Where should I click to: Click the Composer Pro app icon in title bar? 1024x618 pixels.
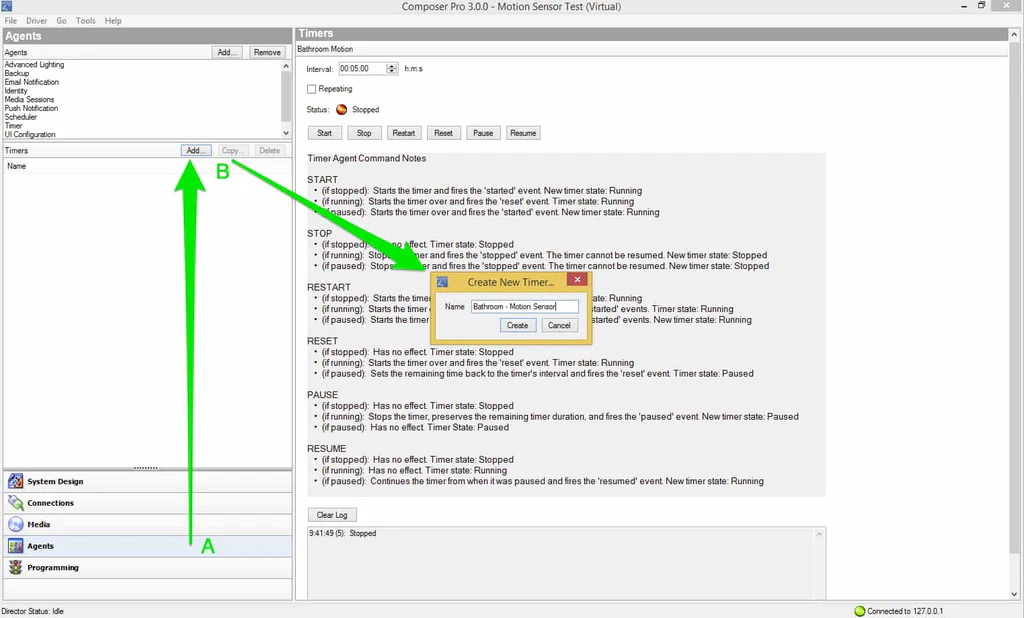(7, 6)
